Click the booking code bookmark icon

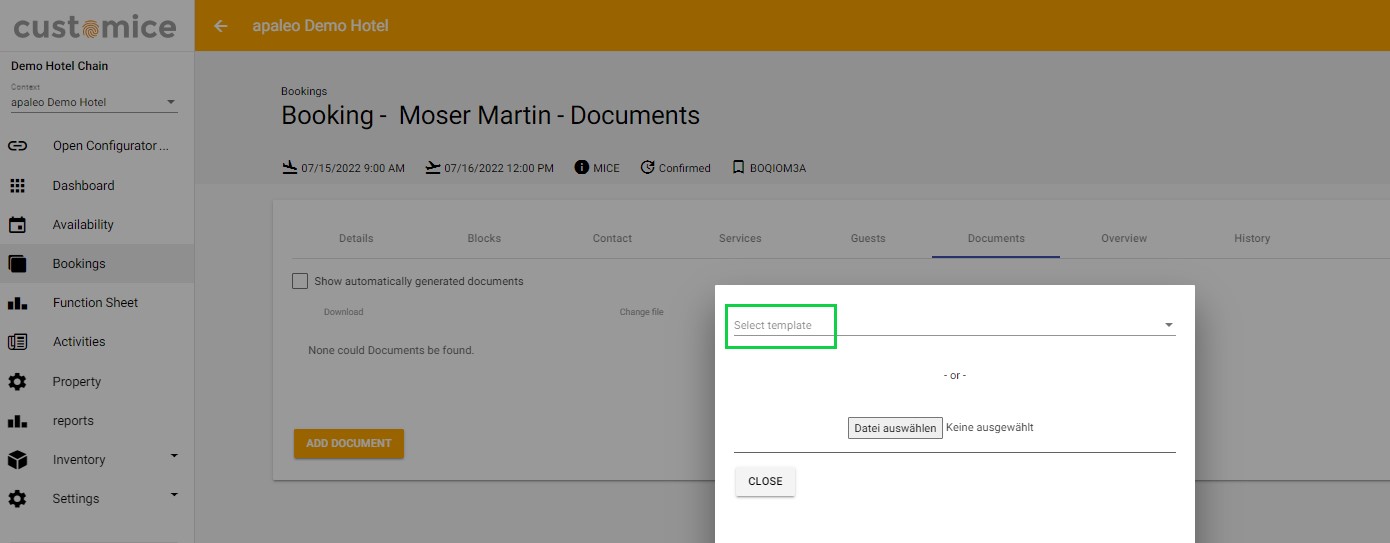click(738, 167)
